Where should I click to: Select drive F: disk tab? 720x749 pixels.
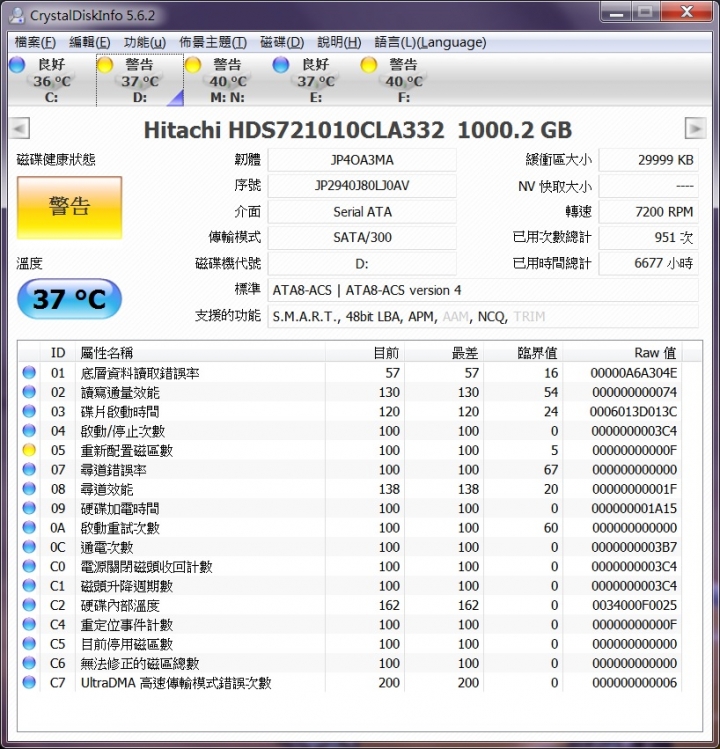click(404, 80)
